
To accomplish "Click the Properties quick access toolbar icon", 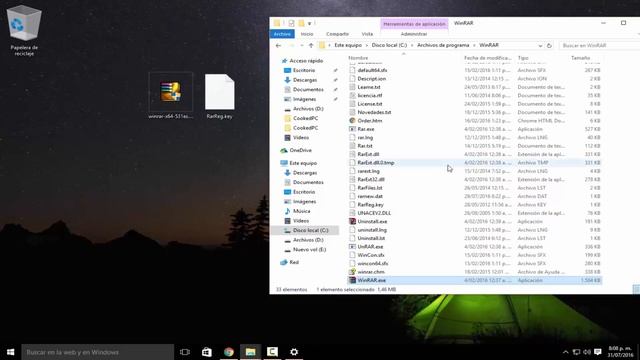I will tap(291, 23).
